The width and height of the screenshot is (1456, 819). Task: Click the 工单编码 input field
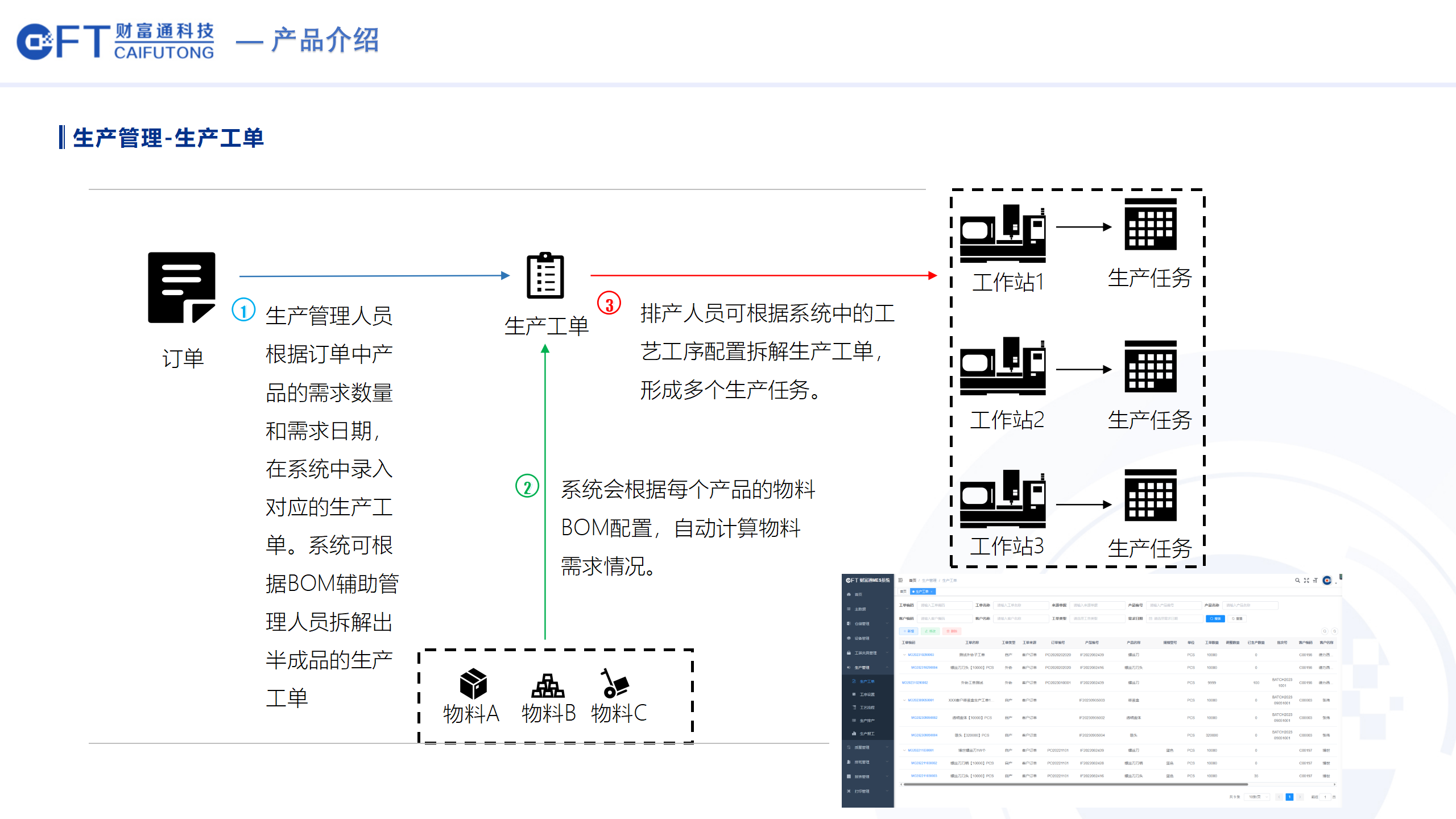coord(945,605)
